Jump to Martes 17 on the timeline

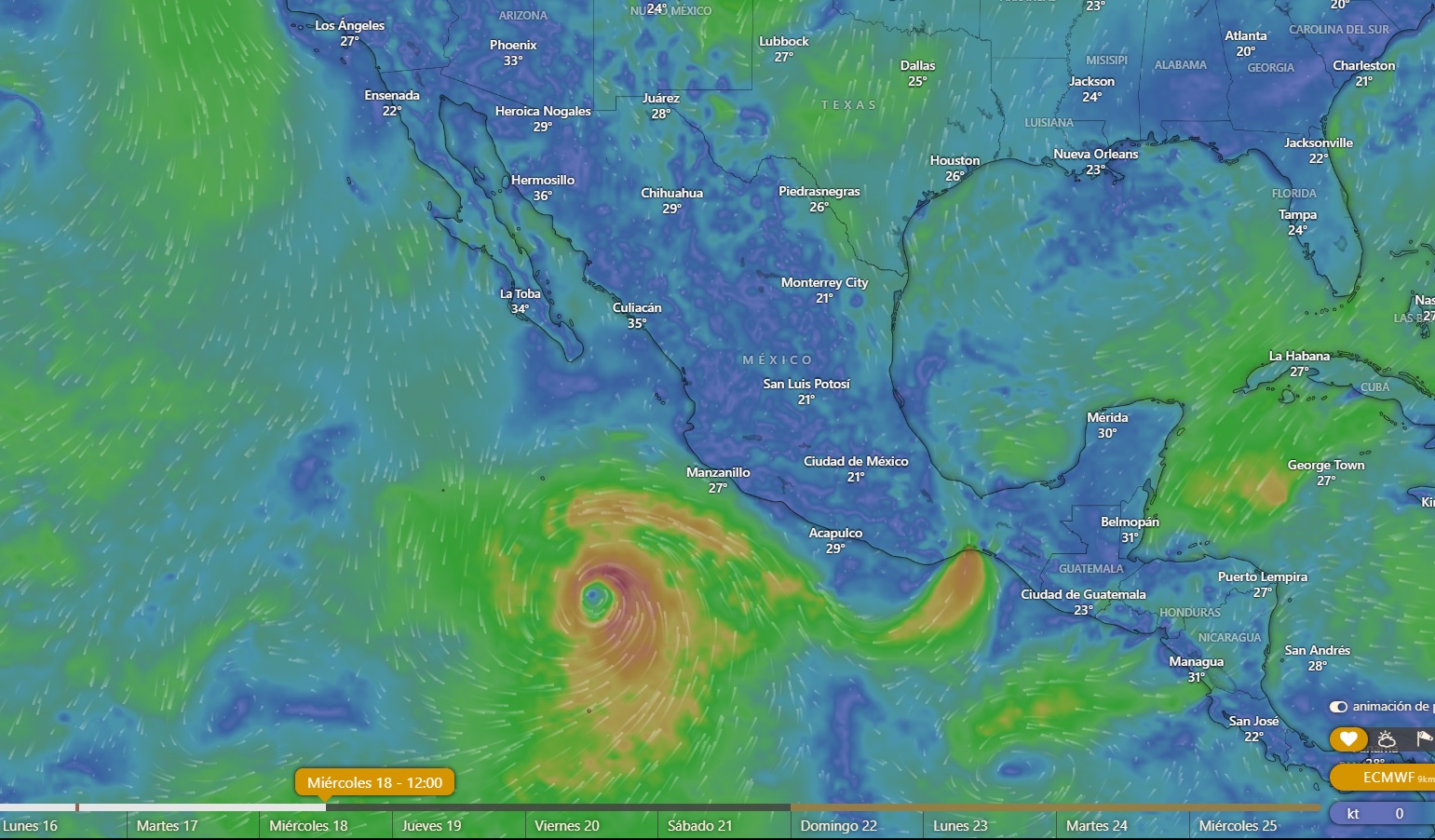[167, 825]
